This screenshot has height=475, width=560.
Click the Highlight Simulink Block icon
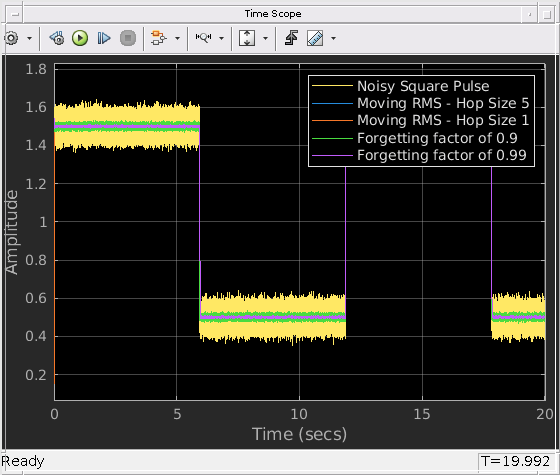point(159,38)
